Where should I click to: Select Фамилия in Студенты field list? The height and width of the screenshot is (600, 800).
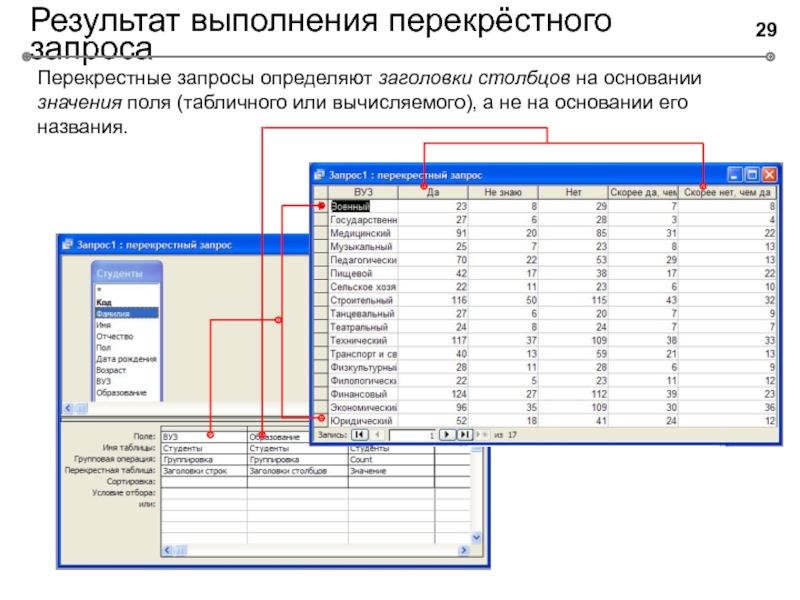pyautogui.click(x=127, y=313)
